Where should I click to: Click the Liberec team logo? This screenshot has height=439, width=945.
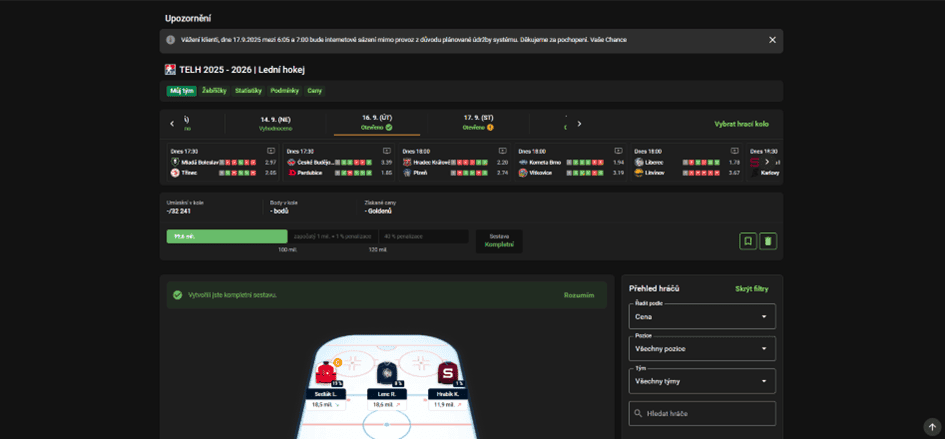pos(639,162)
